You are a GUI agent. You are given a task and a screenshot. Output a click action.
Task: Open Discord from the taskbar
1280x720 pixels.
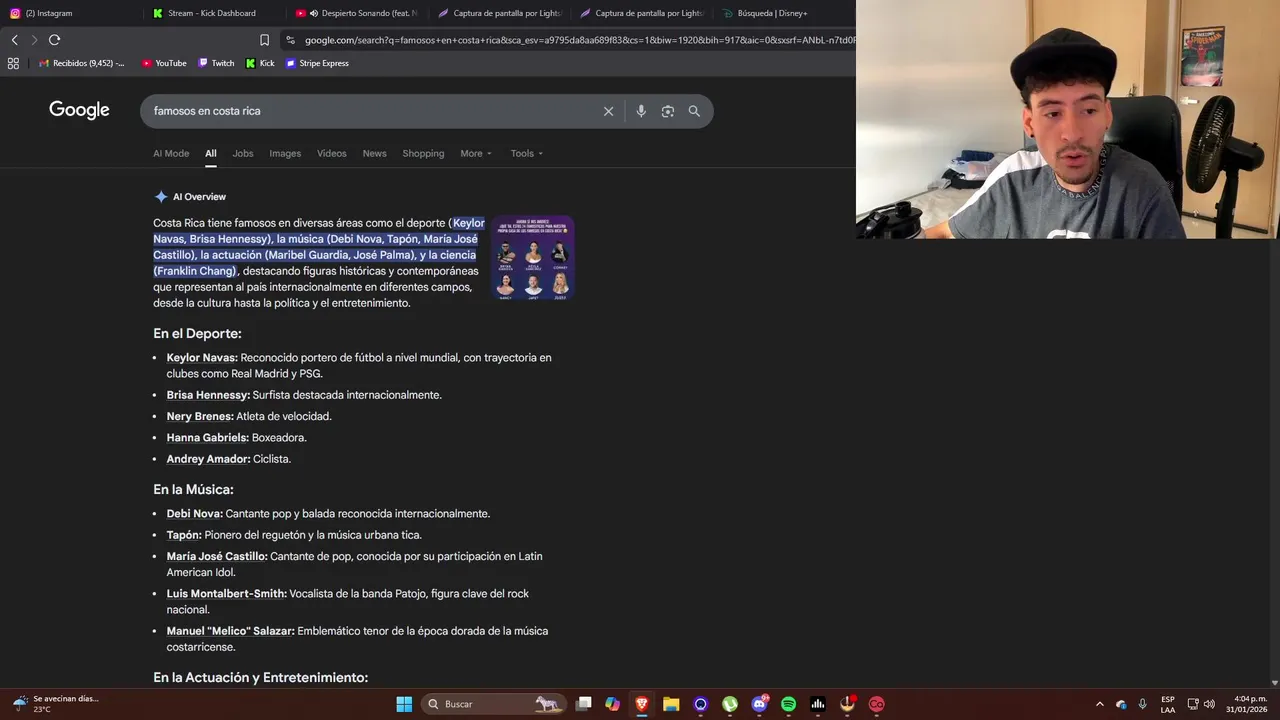(759, 704)
